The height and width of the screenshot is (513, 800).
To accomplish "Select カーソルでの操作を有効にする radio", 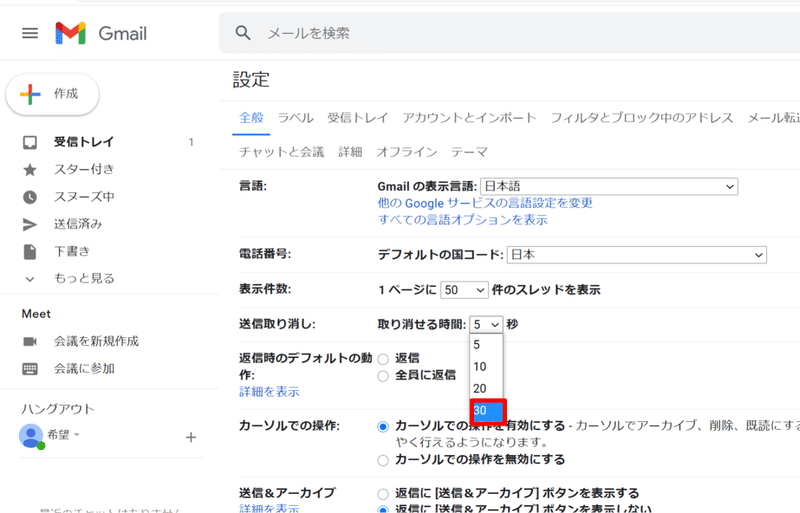I will click(383, 427).
